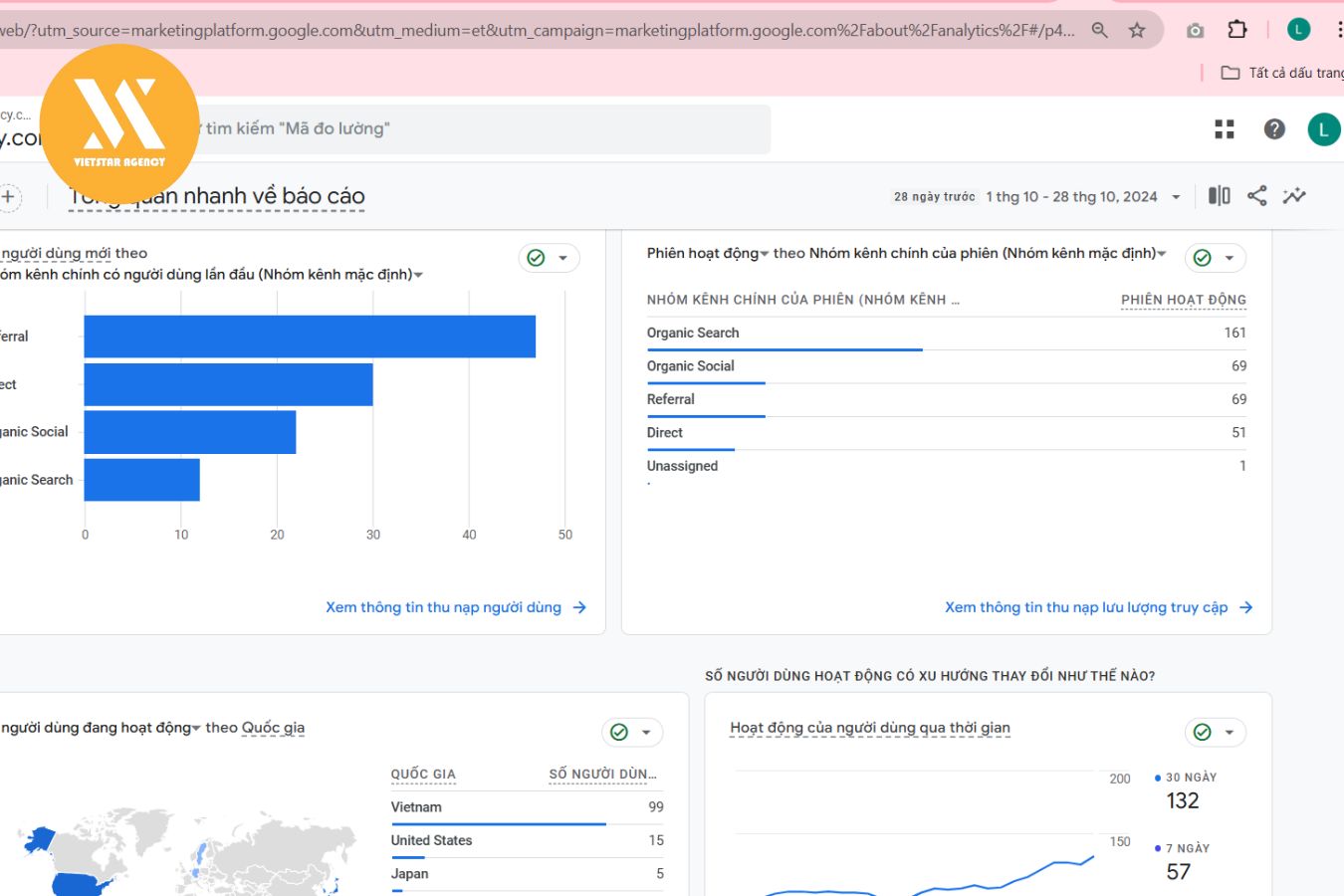The width and height of the screenshot is (1344, 896).
Task: Click the Organic Social bar in chart
Action: pyautogui.click(x=190, y=432)
